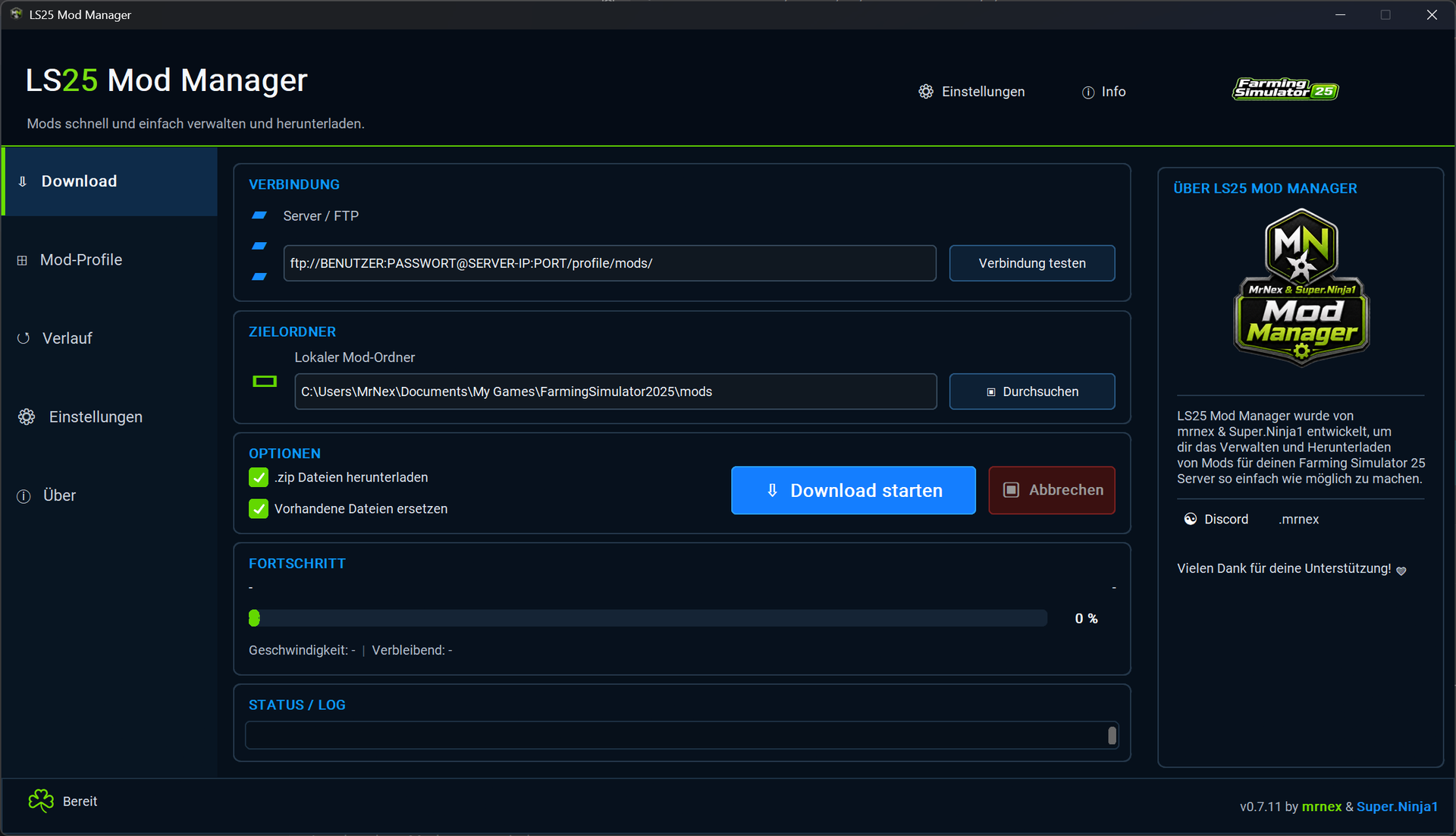The width and height of the screenshot is (1456, 836).
Task: Click inside the Status / Log box
Action: click(676, 735)
